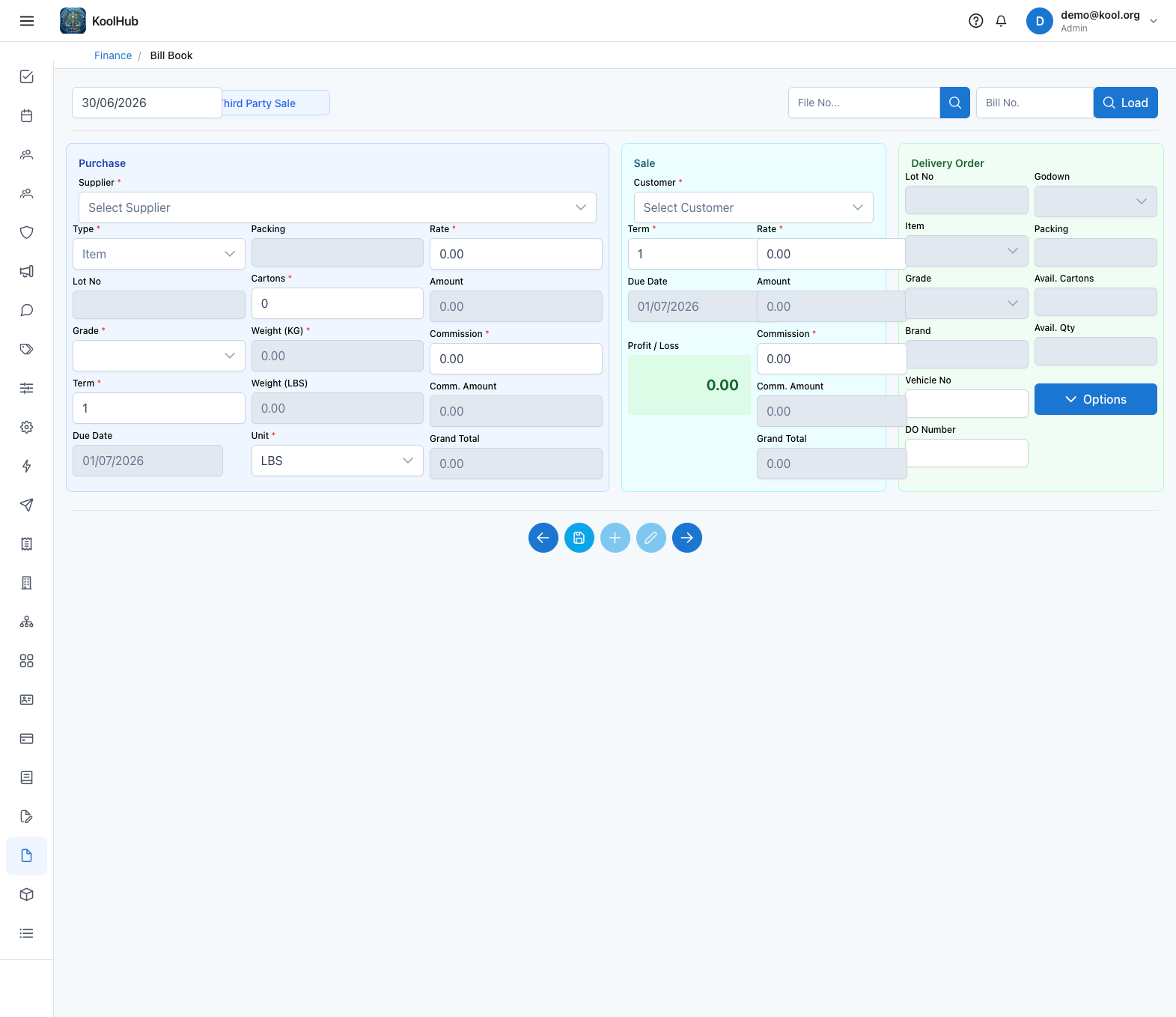Open the receipt sidebar icon

27,544
